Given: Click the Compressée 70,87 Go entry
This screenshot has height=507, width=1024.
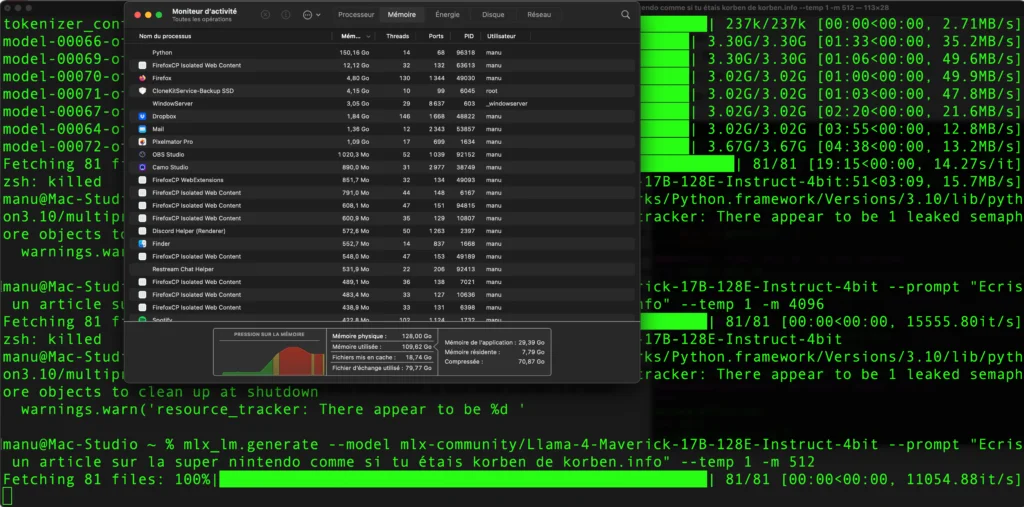Looking at the screenshot, I should [x=494, y=362].
